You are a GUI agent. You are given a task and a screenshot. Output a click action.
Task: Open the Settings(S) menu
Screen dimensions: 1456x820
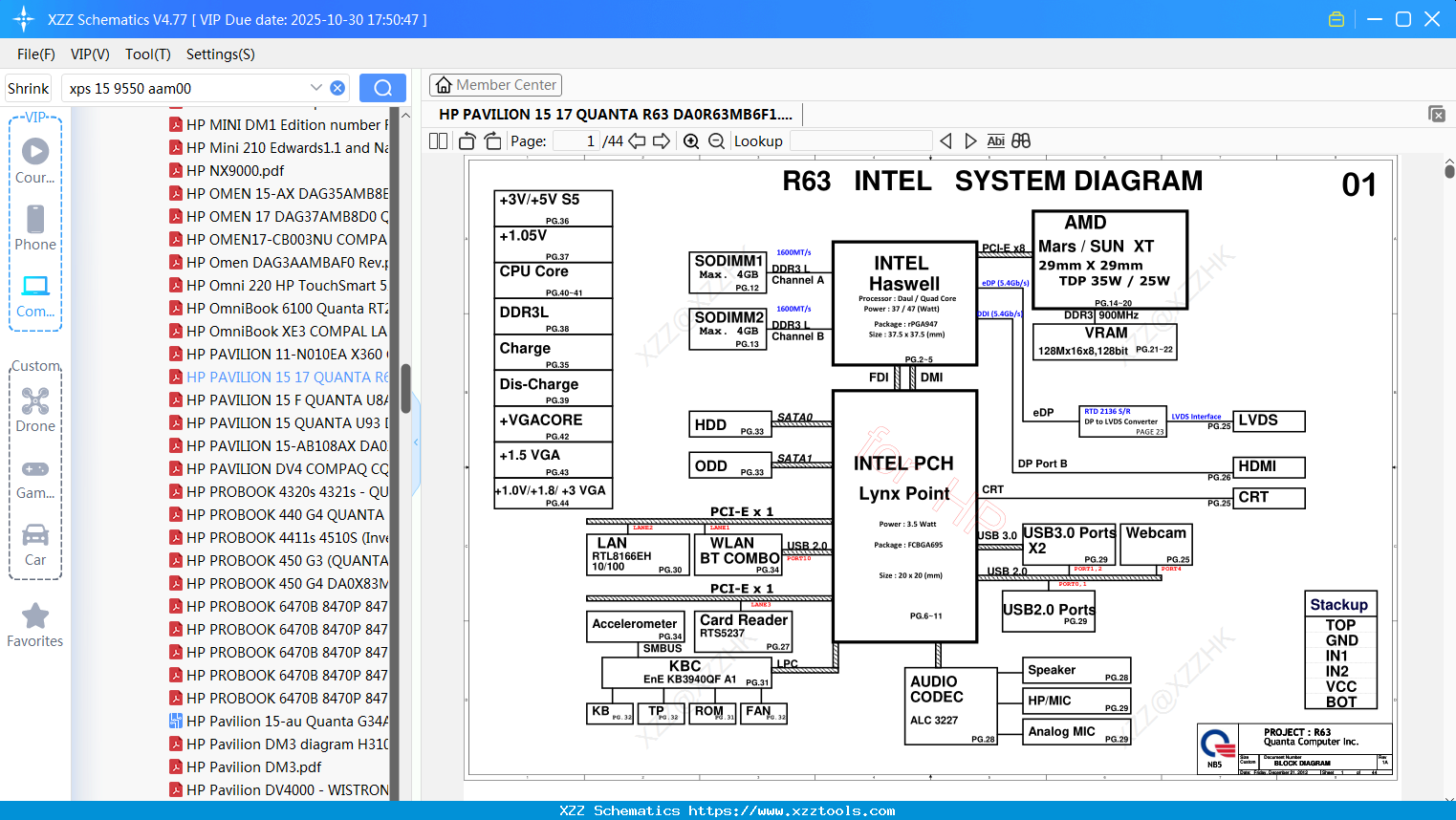tap(221, 54)
